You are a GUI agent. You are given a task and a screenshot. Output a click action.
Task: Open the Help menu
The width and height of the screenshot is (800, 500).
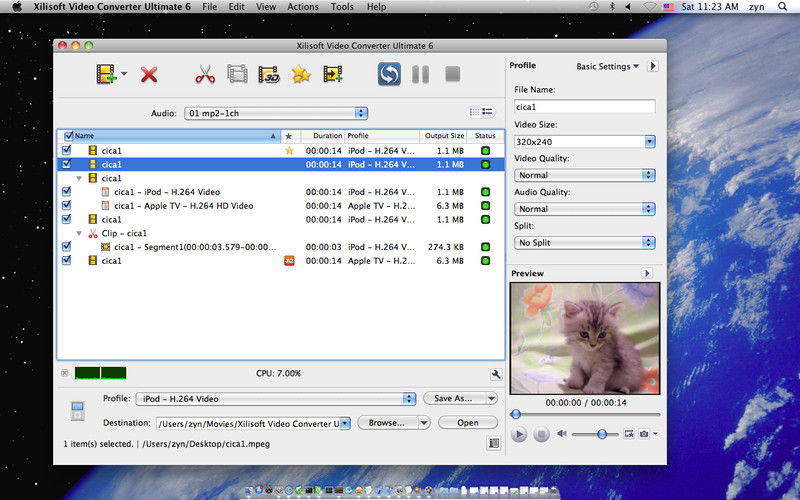(x=377, y=7)
